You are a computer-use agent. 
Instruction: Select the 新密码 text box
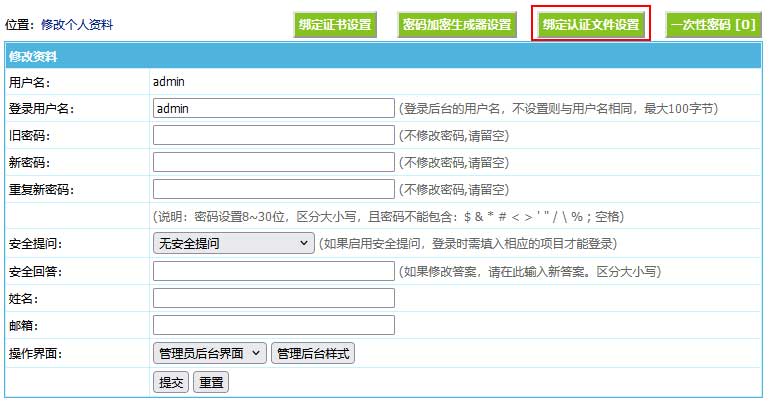(x=273, y=162)
